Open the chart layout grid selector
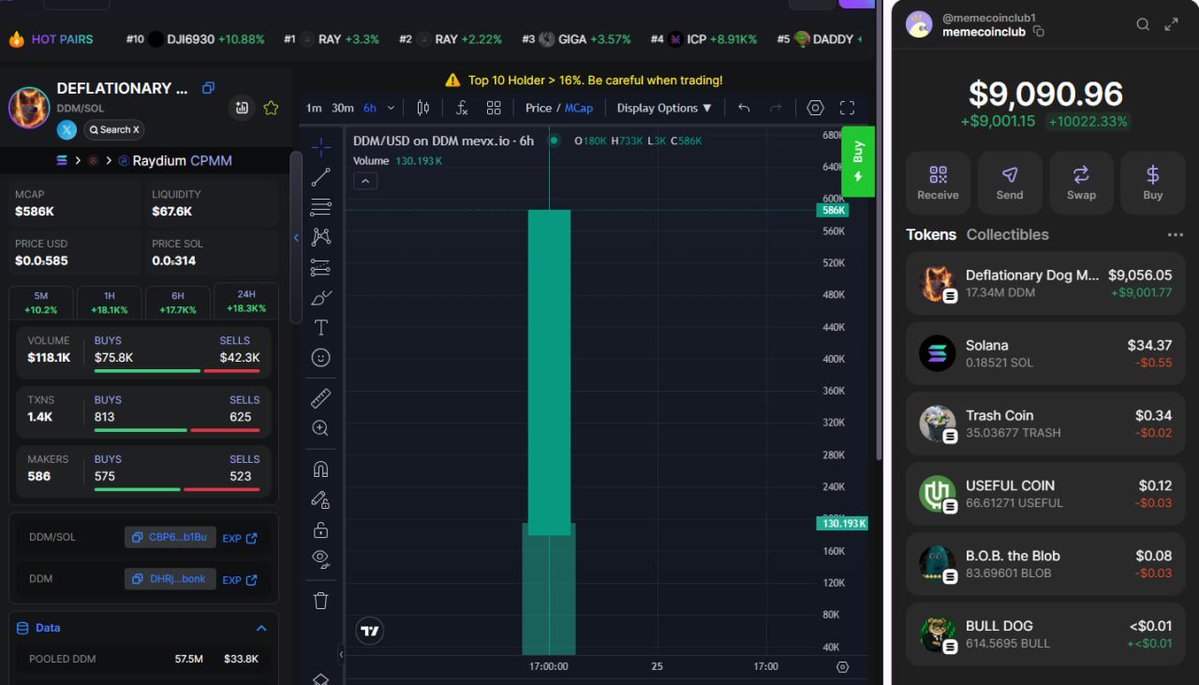The width and height of the screenshot is (1199, 685). pyautogui.click(x=494, y=108)
